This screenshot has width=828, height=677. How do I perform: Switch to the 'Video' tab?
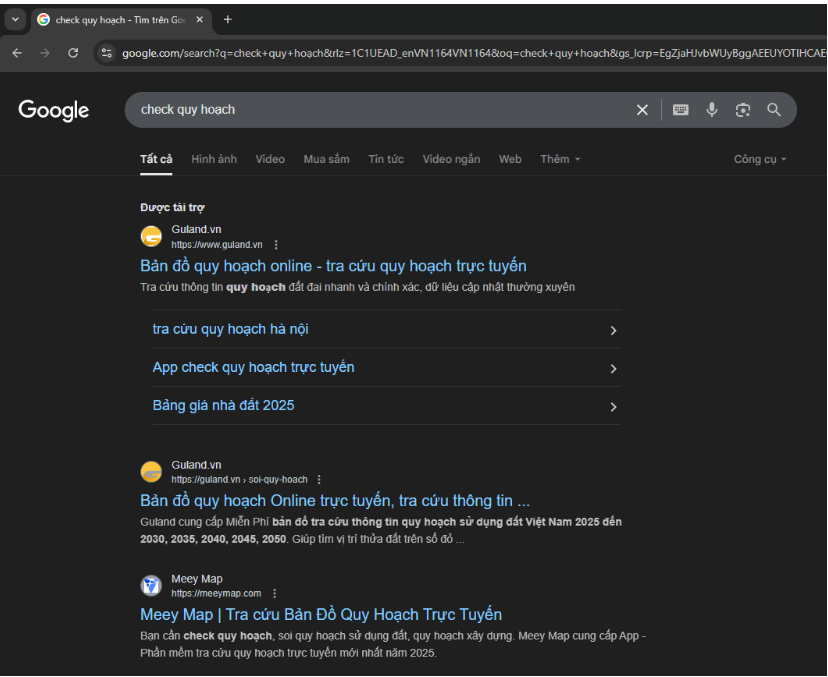(x=270, y=159)
